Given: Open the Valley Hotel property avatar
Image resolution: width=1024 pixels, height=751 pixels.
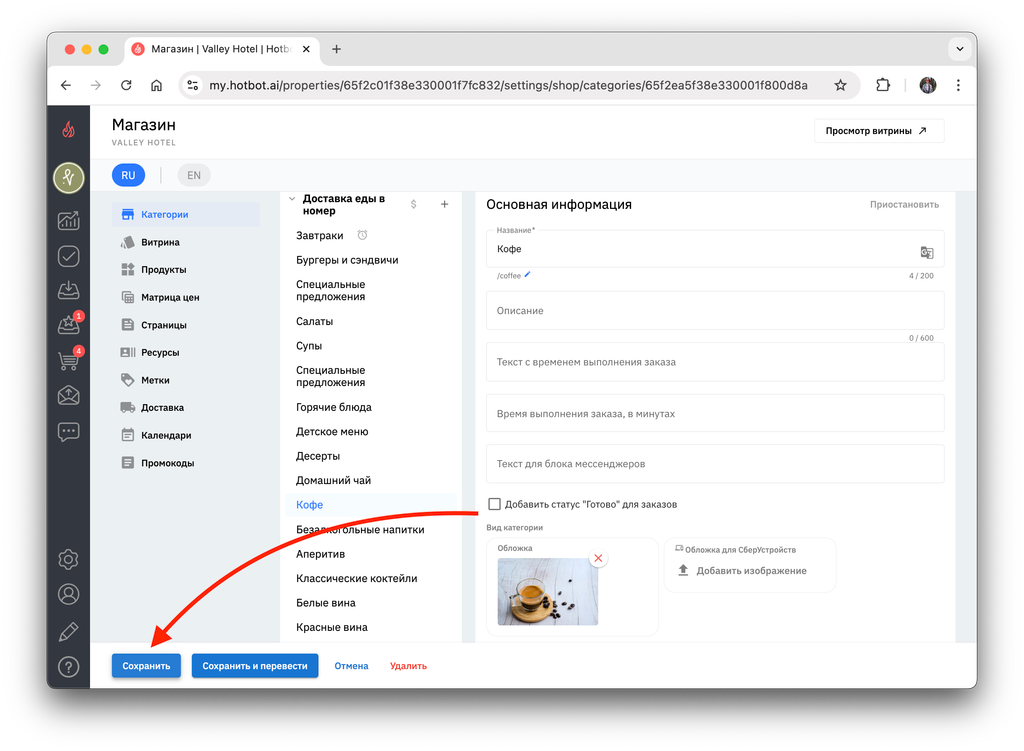Looking at the screenshot, I should 69,178.
